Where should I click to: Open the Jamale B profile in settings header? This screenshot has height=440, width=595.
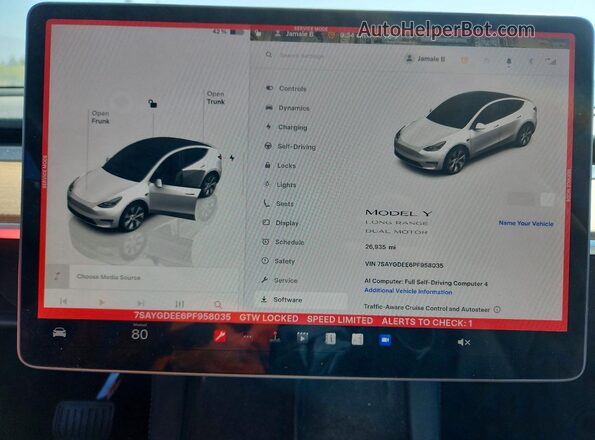425,59
